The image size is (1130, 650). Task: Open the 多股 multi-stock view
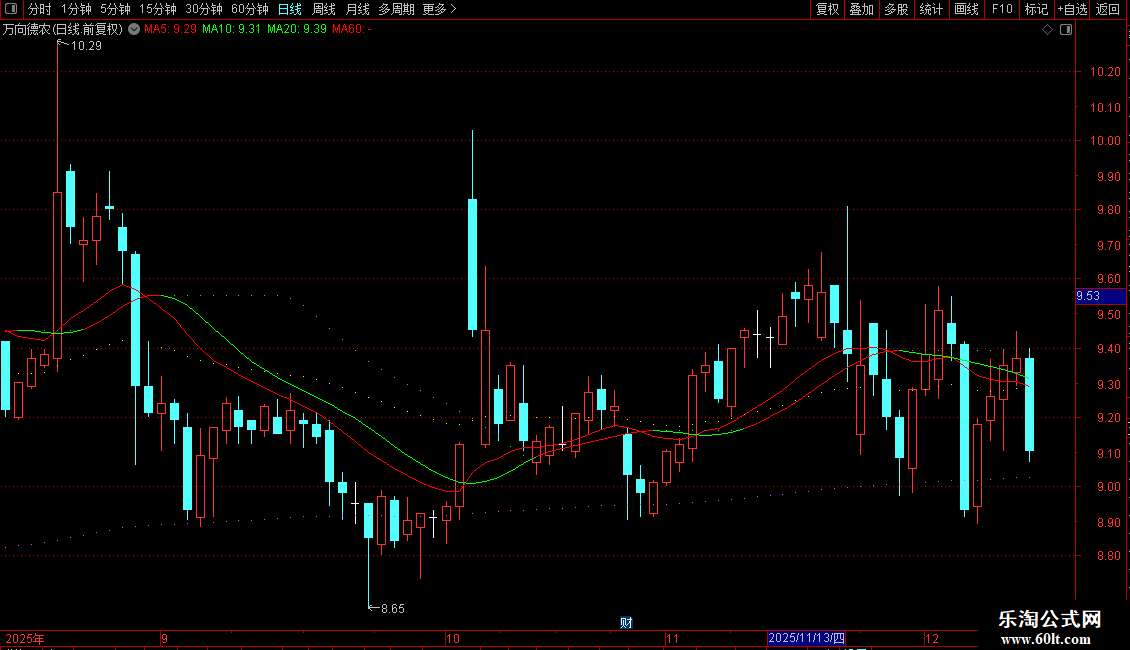(x=896, y=9)
